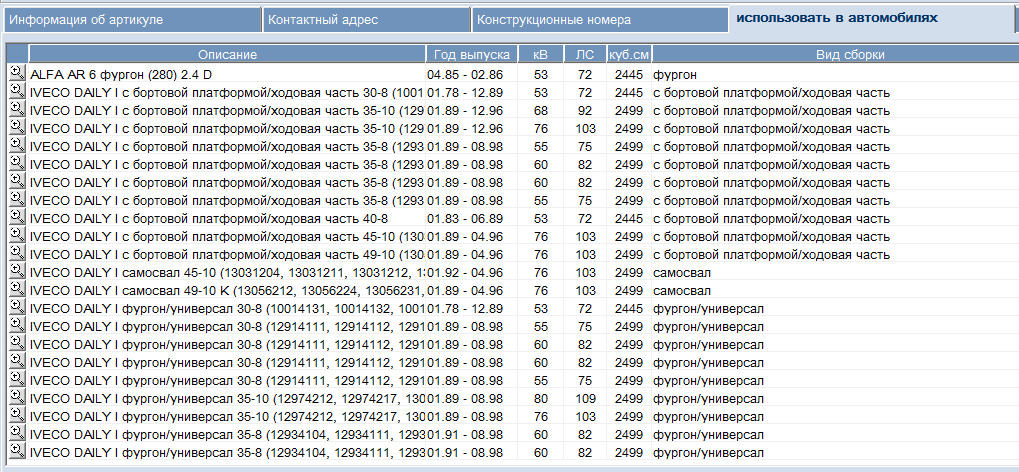Sort by Описание column header
Screen dimensions: 1019x472
pyautogui.click(x=227, y=54)
